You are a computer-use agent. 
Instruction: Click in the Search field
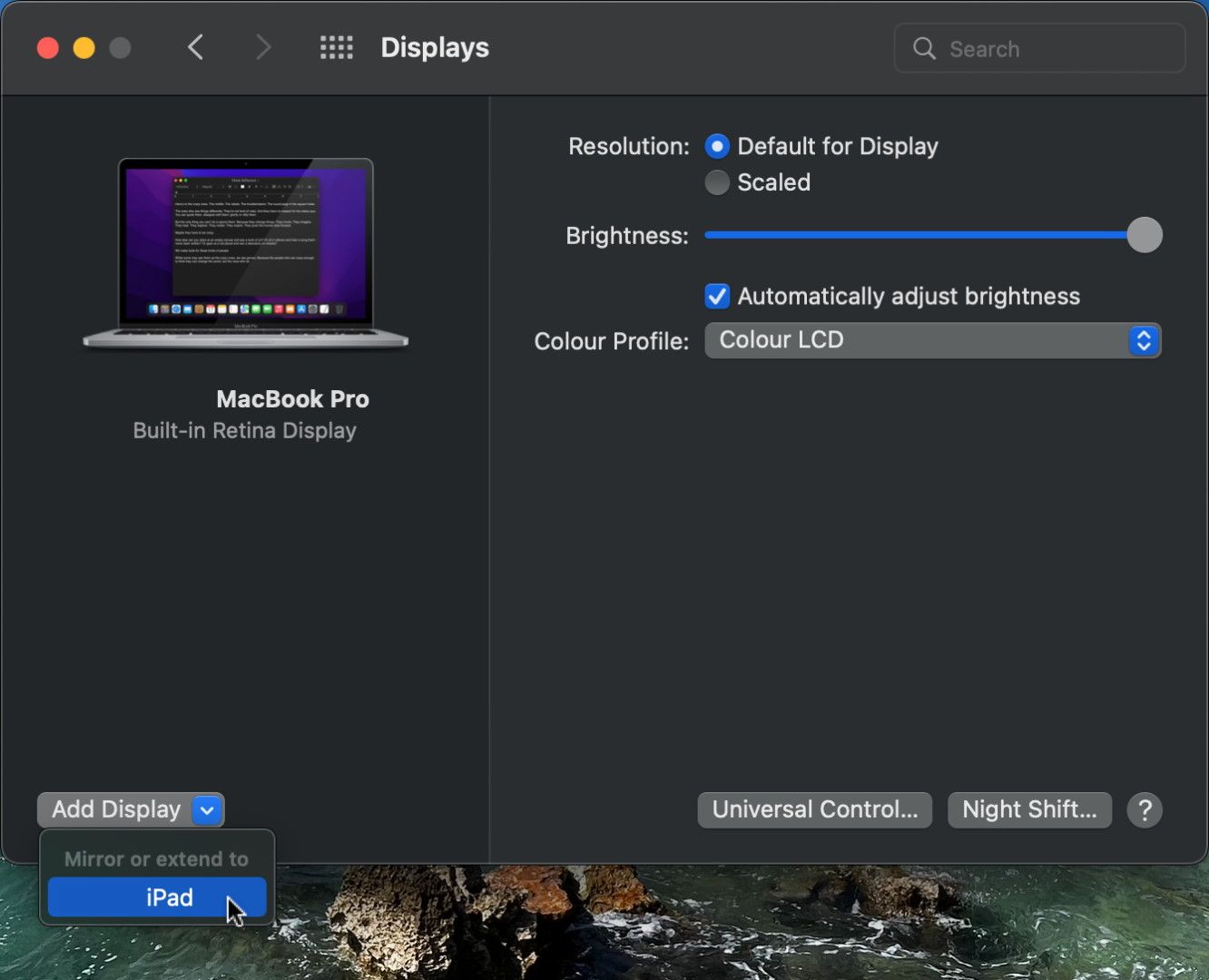pyautogui.click(x=1040, y=48)
